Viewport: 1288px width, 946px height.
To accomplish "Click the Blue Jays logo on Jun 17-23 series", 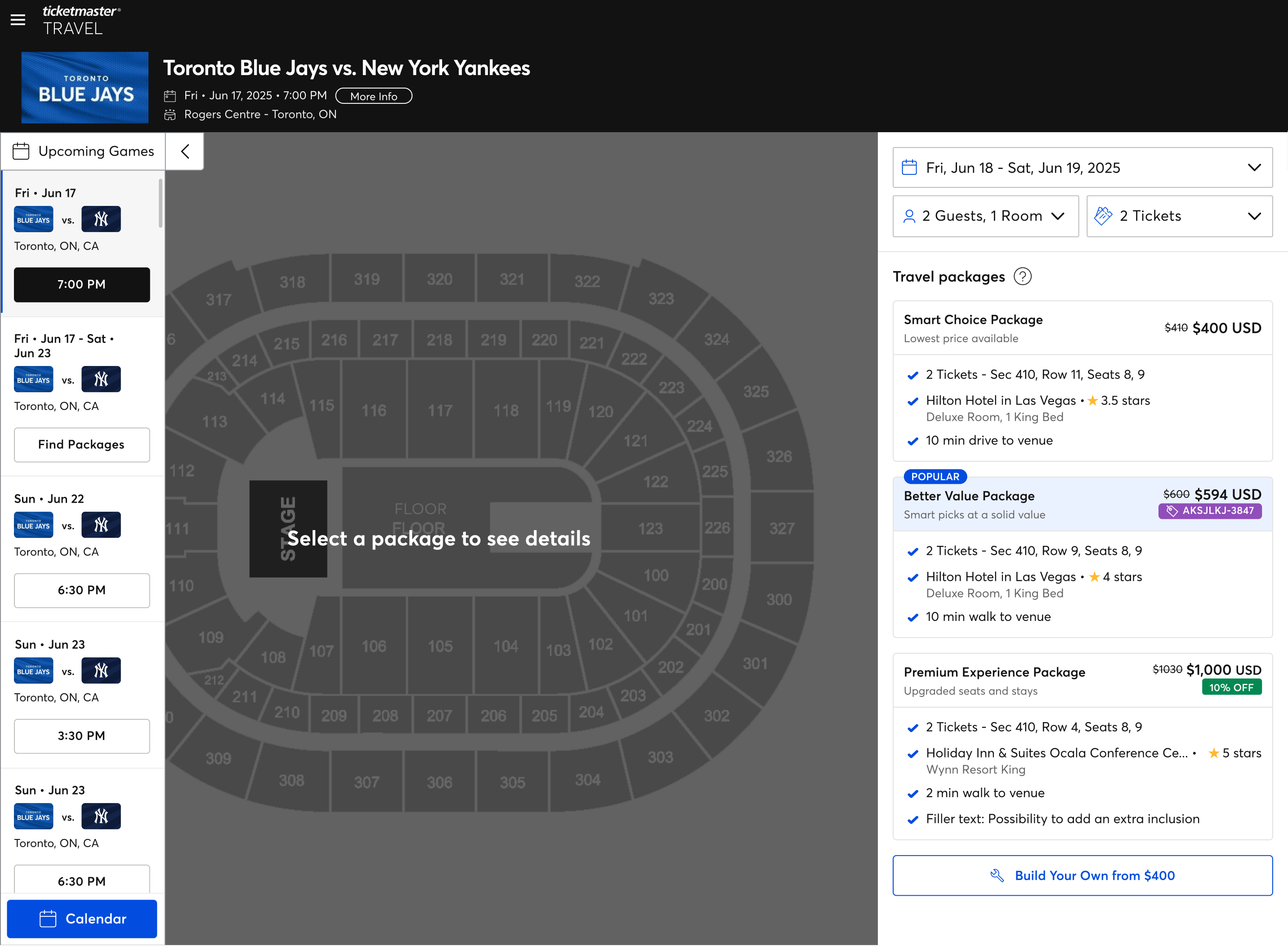I will [34, 379].
